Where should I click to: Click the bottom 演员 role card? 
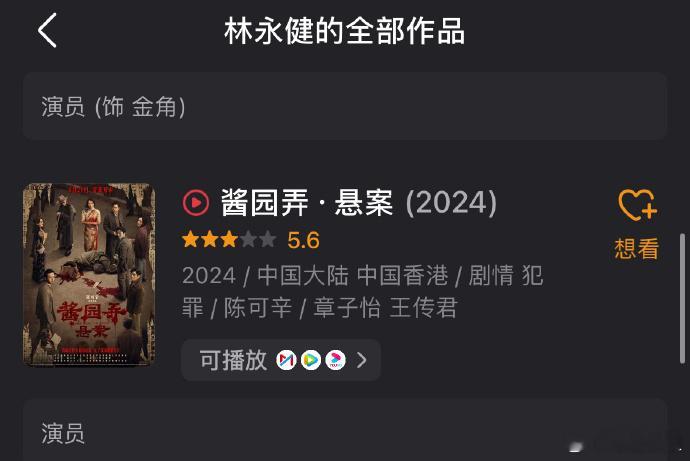(x=345, y=430)
